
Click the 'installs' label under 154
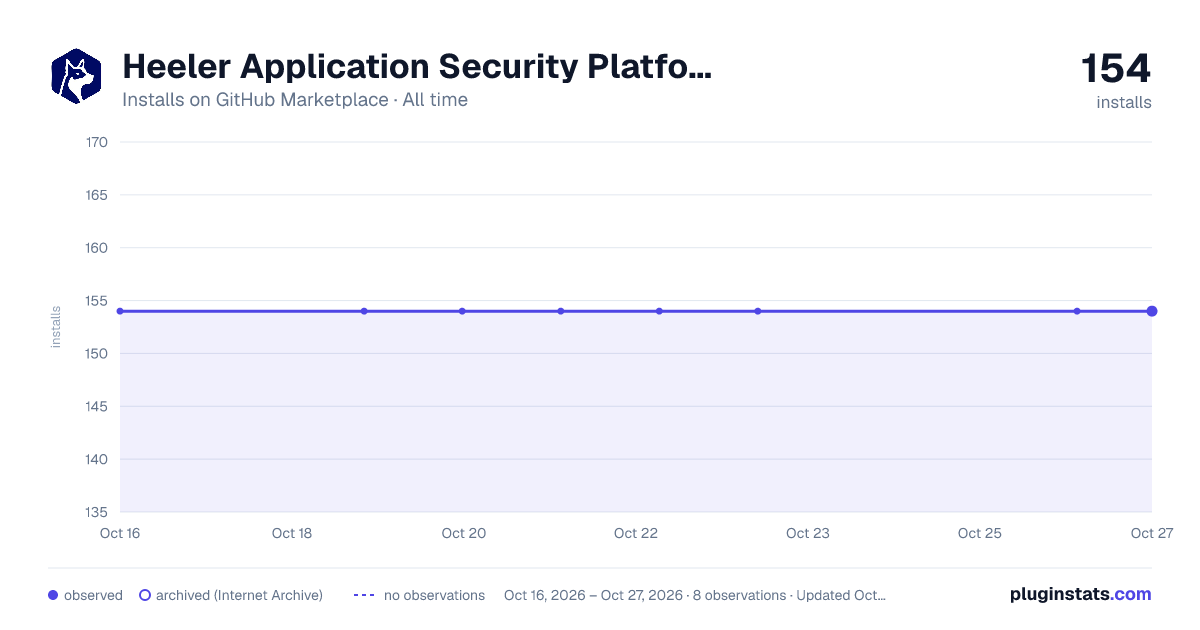[x=1124, y=102]
